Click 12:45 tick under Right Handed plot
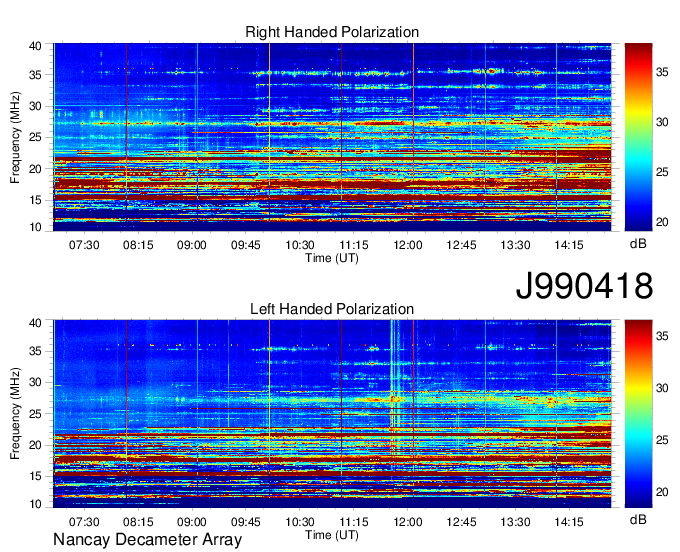Viewport: 680px width, 552px height. pyautogui.click(x=461, y=245)
